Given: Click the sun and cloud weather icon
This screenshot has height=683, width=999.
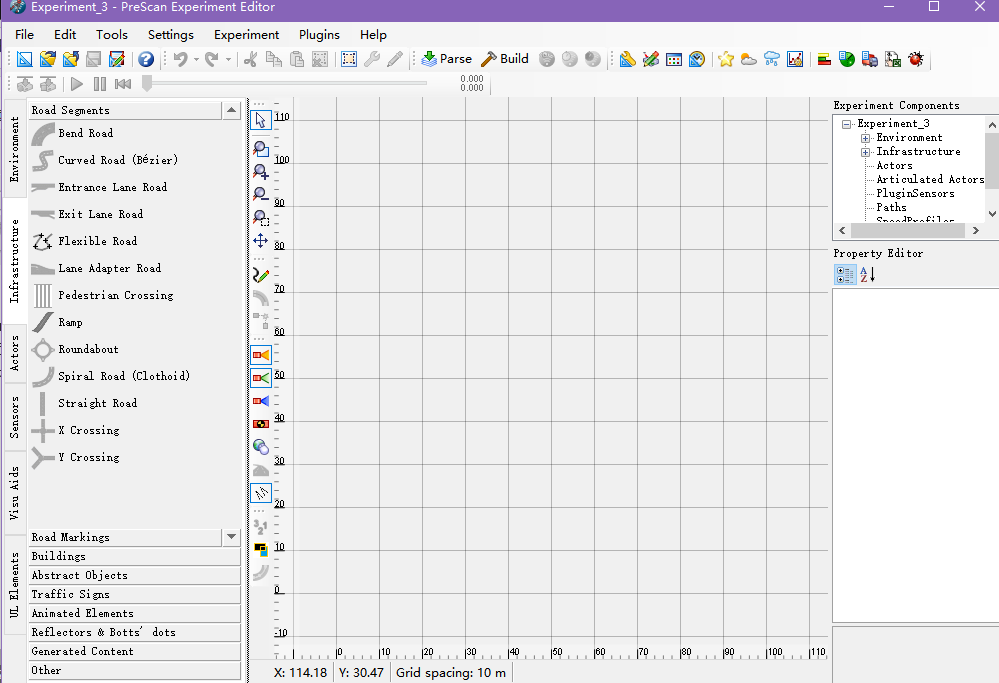Looking at the screenshot, I should click(749, 59).
